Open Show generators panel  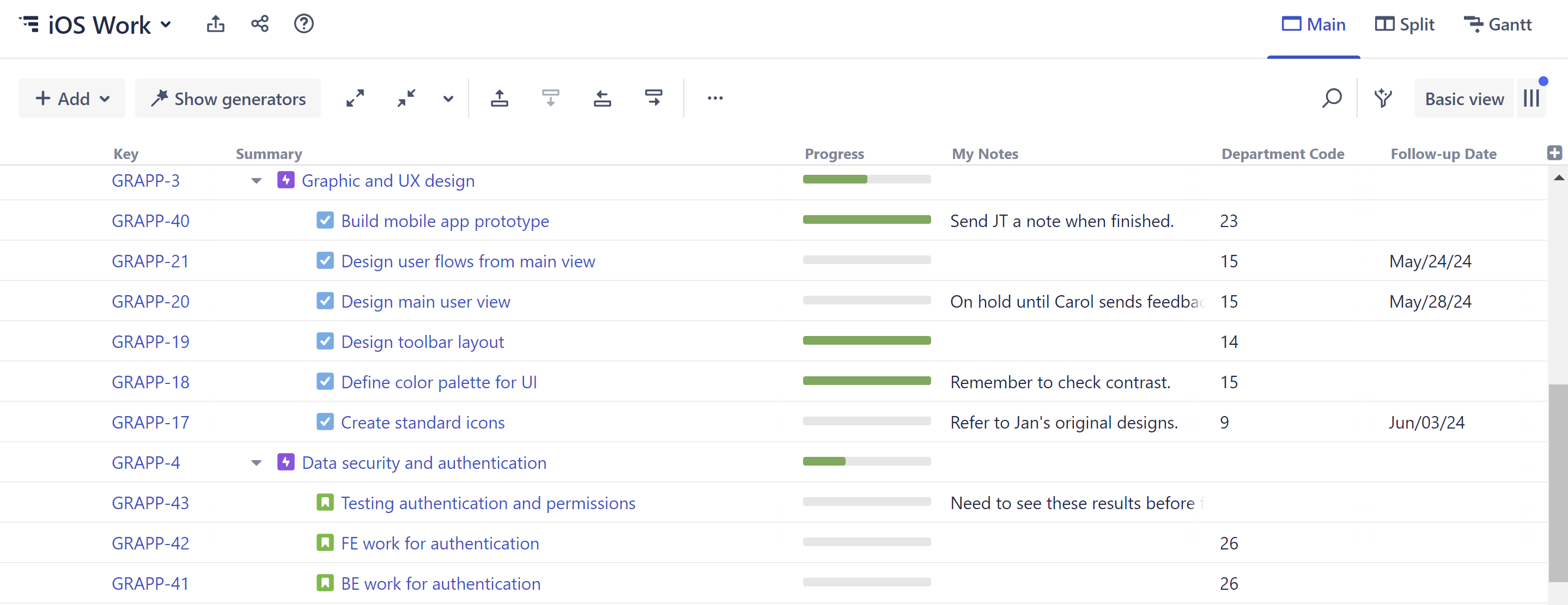point(228,98)
